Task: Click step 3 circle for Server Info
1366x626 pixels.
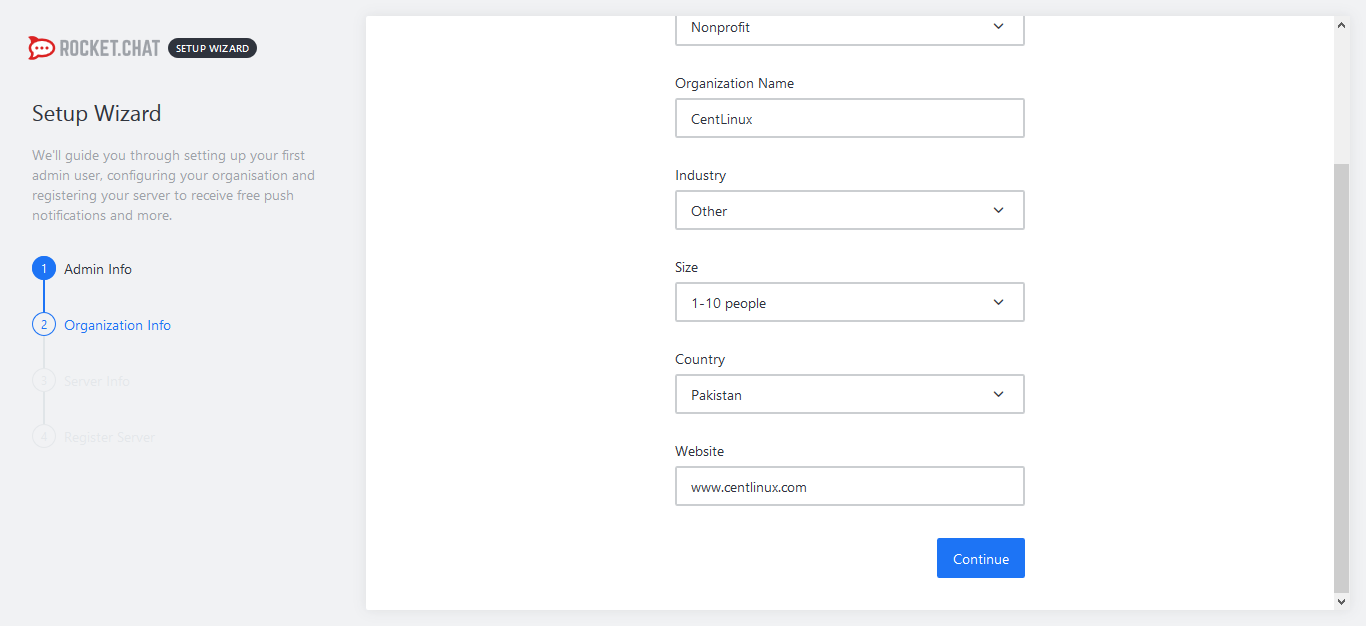Action: click(x=44, y=381)
